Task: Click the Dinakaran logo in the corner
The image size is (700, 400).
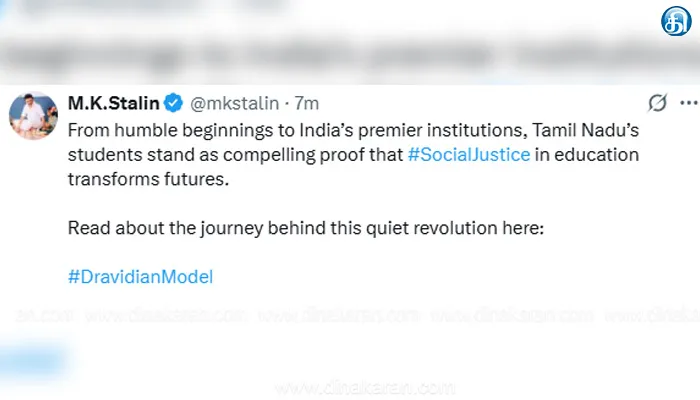Action: (675, 20)
